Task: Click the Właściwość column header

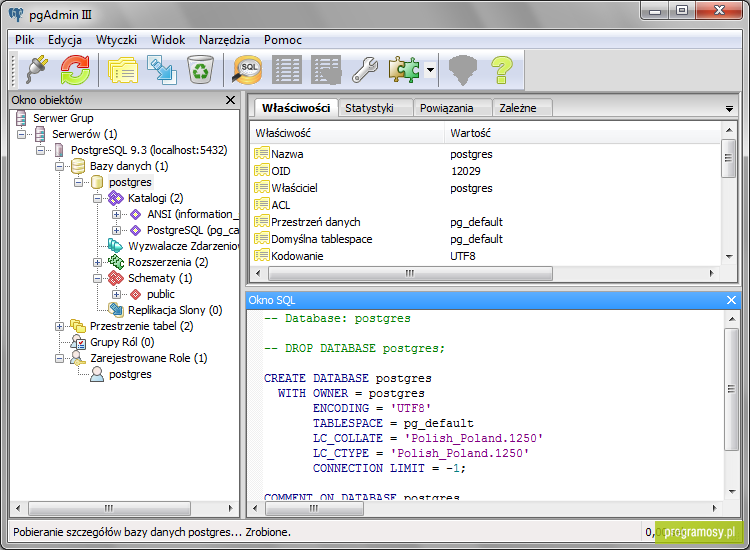Action: click(347, 133)
